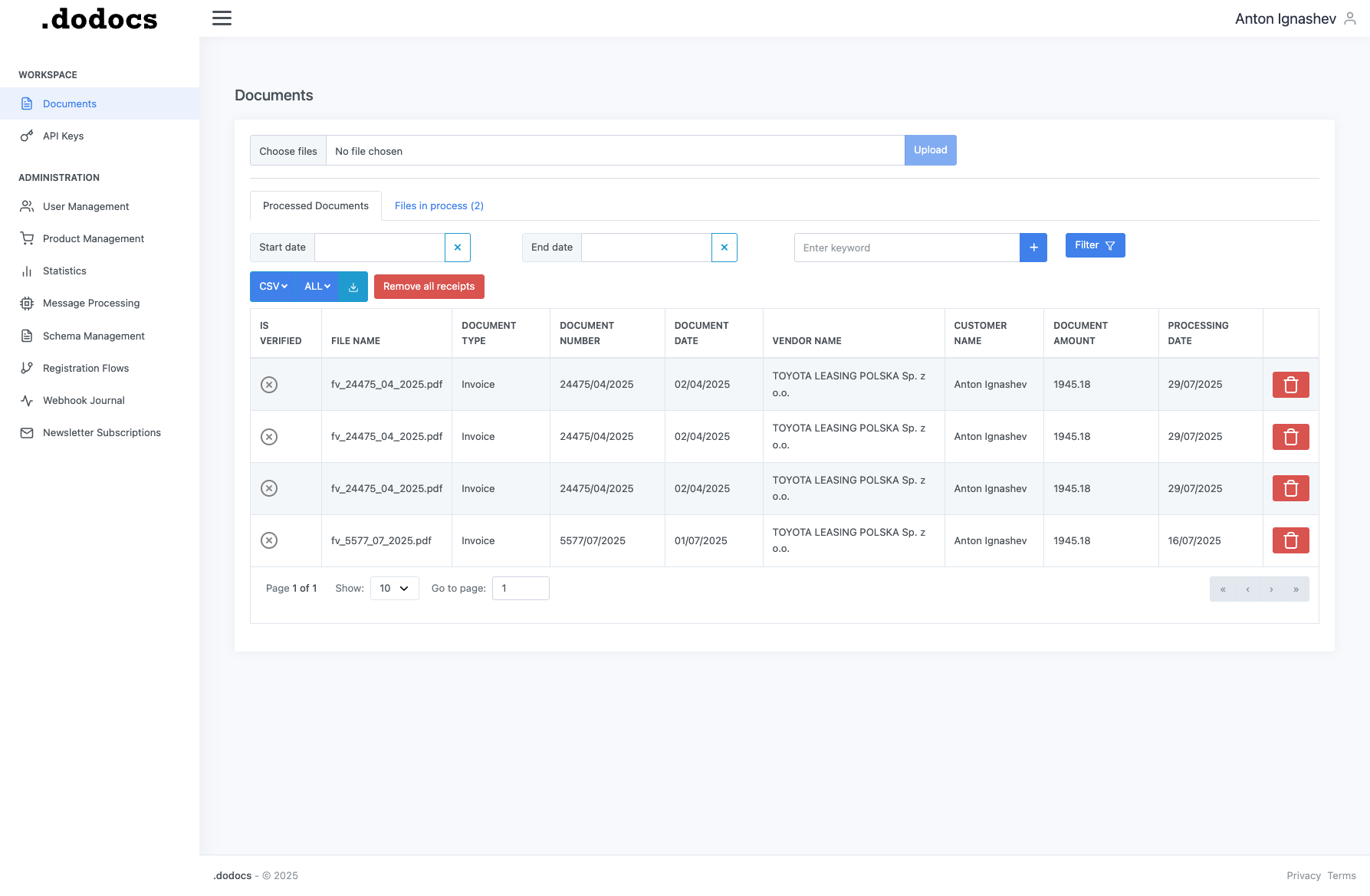This screenshot has height=896, width=1370.
Task: Toggle the hamburger sidebar menu
Action: point(222,18)
